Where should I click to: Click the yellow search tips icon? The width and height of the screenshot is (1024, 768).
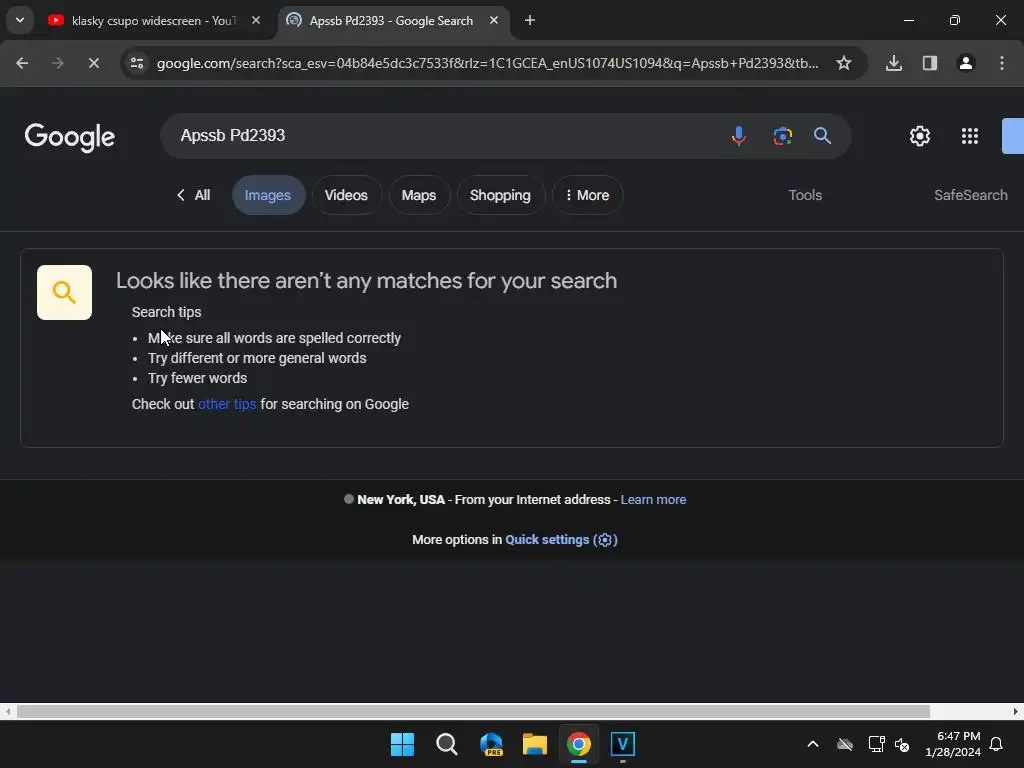64,293
